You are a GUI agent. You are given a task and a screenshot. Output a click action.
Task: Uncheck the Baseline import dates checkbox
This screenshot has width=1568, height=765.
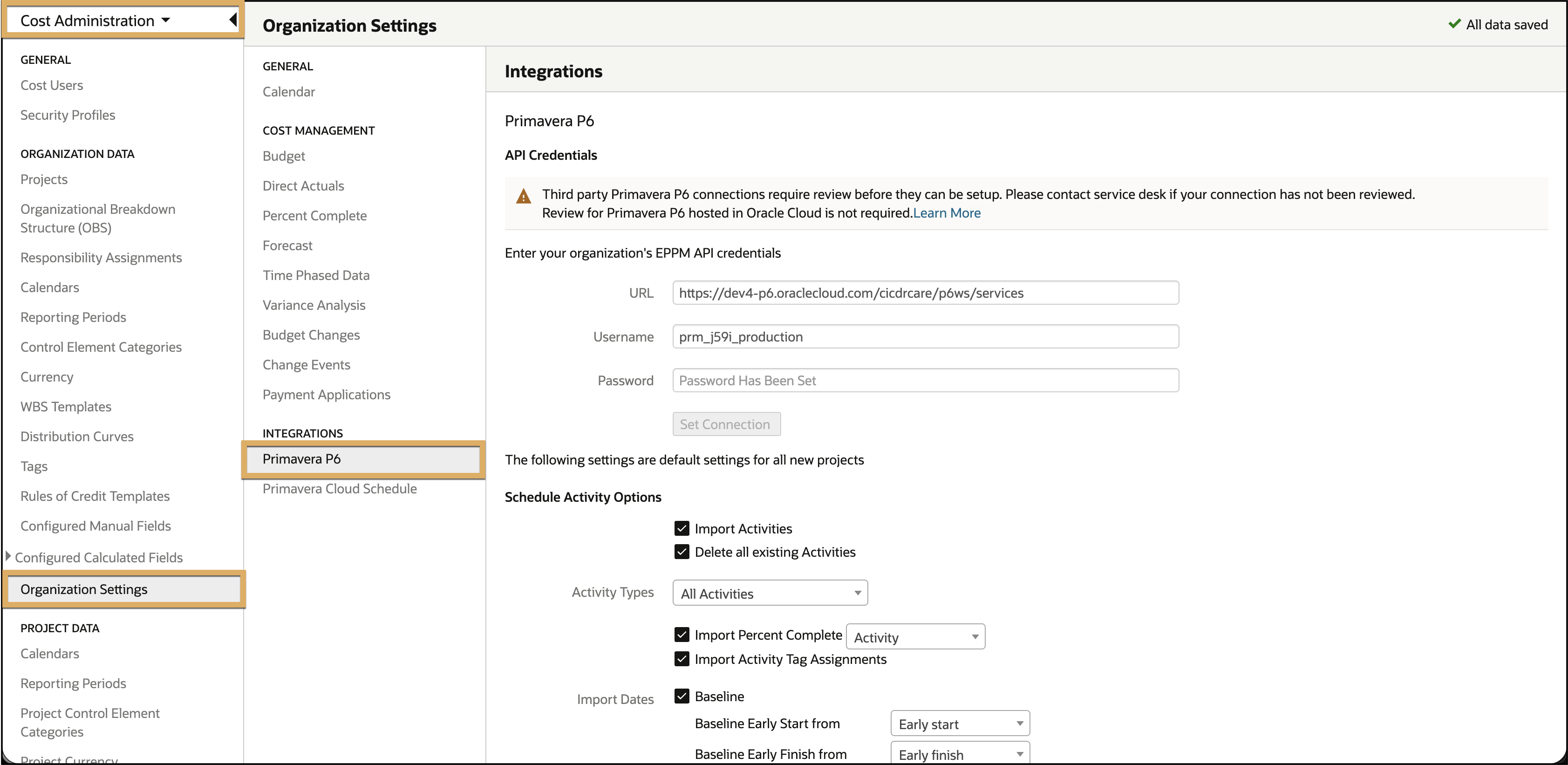pos(682,696)
